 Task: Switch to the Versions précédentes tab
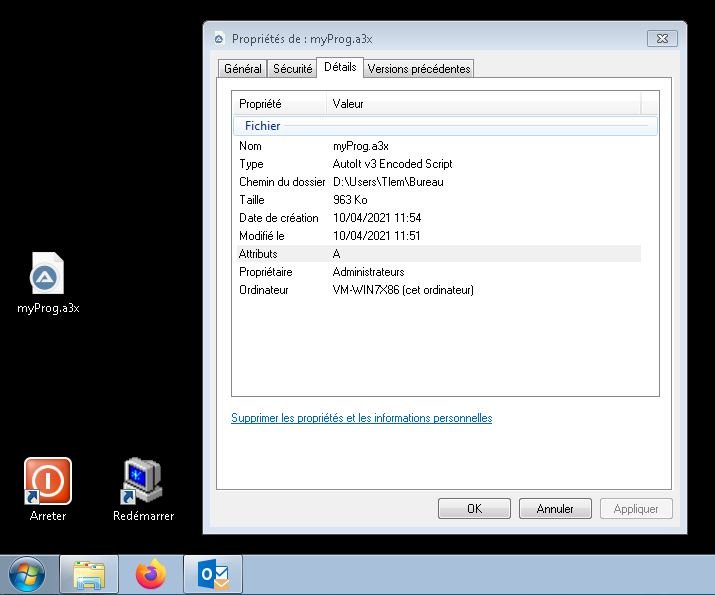(418, 69)
